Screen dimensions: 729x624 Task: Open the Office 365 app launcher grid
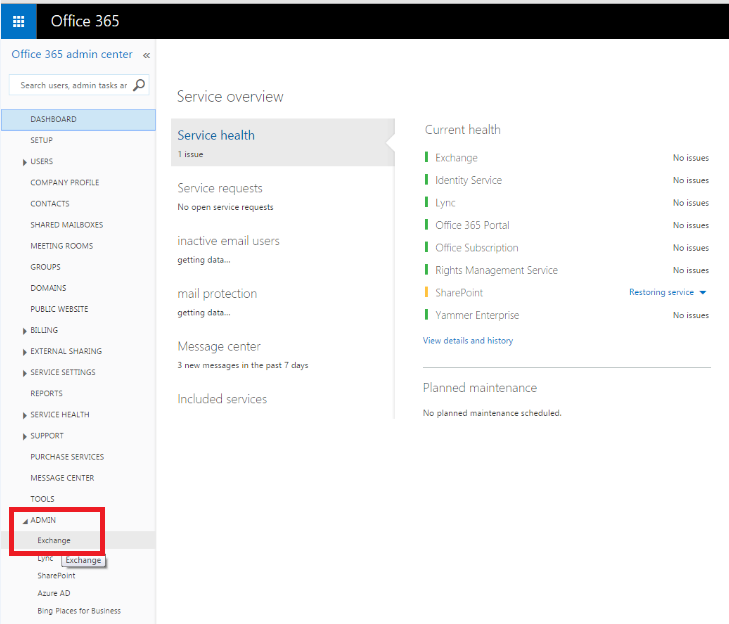click(x=18, y=21)
